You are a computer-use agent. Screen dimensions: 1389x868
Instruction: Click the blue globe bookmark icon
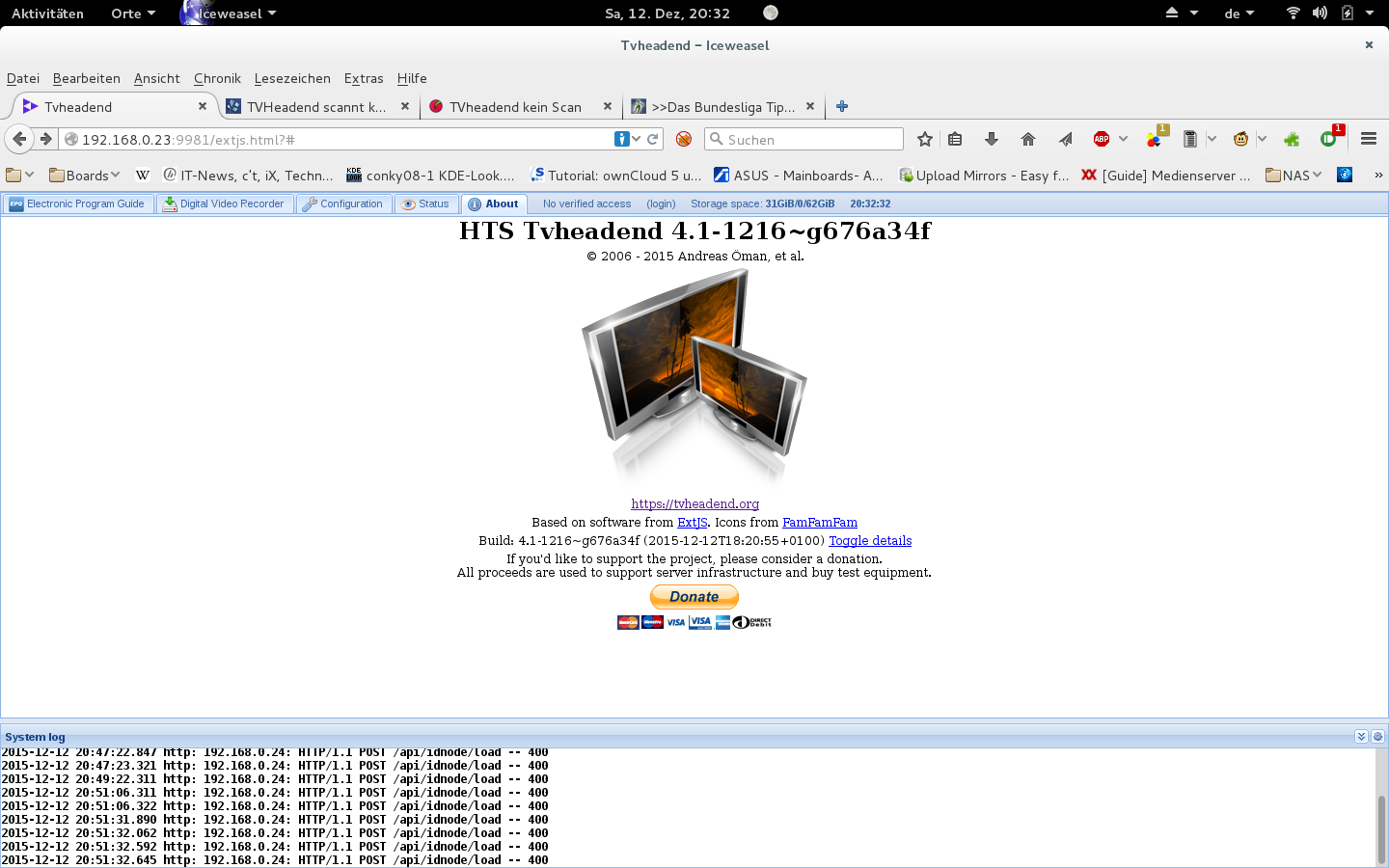(x=1345, y=175)
